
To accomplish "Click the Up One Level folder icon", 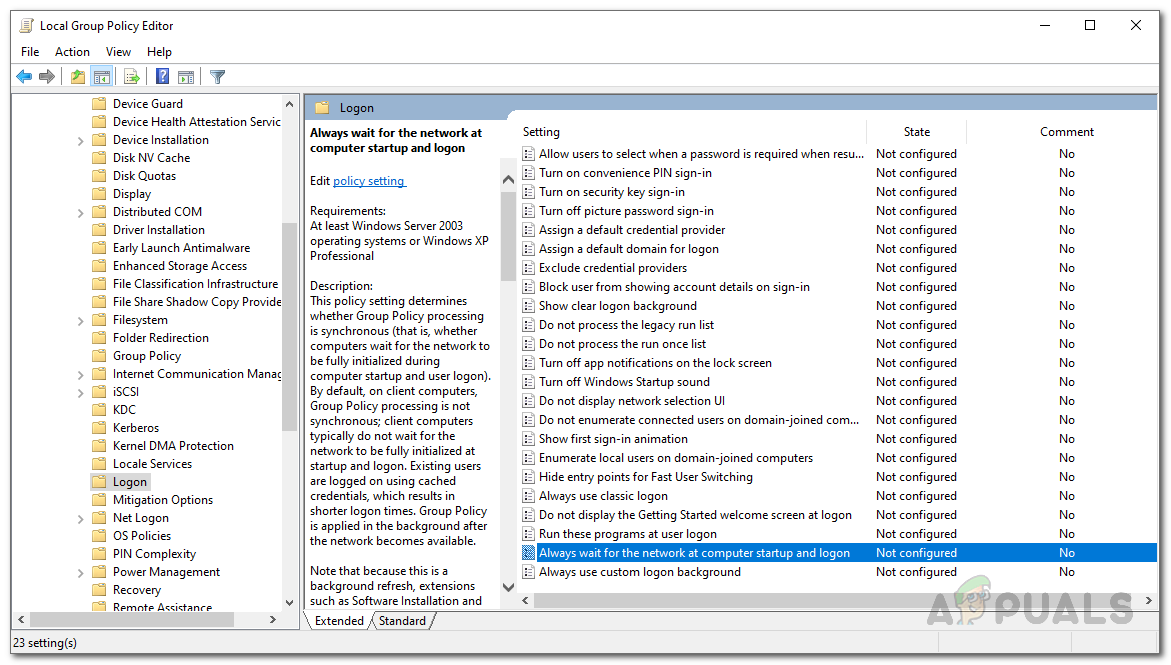I will 78,77.
